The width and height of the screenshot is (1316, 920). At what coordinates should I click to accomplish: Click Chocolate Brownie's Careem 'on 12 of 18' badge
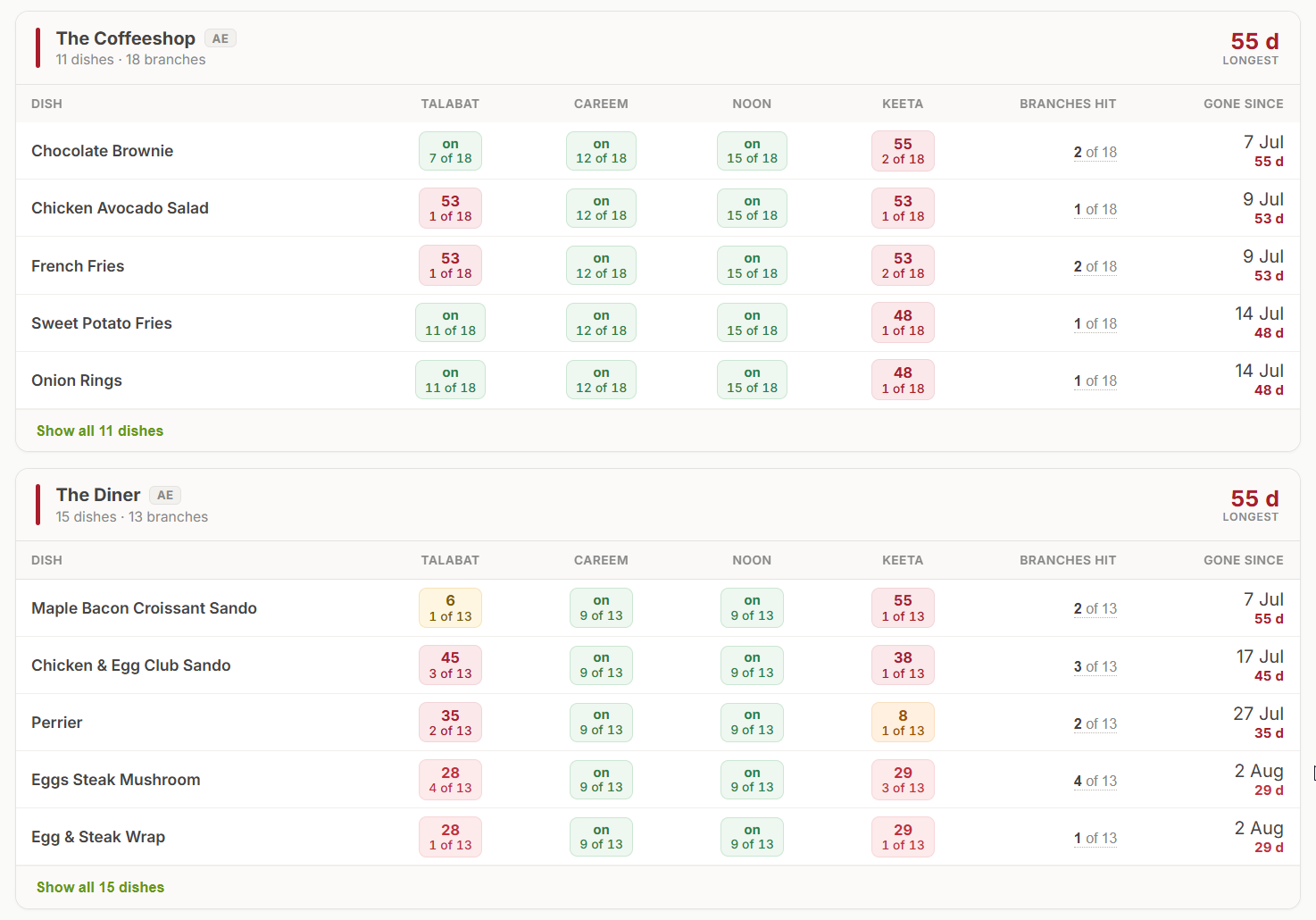tap(601, 151)
